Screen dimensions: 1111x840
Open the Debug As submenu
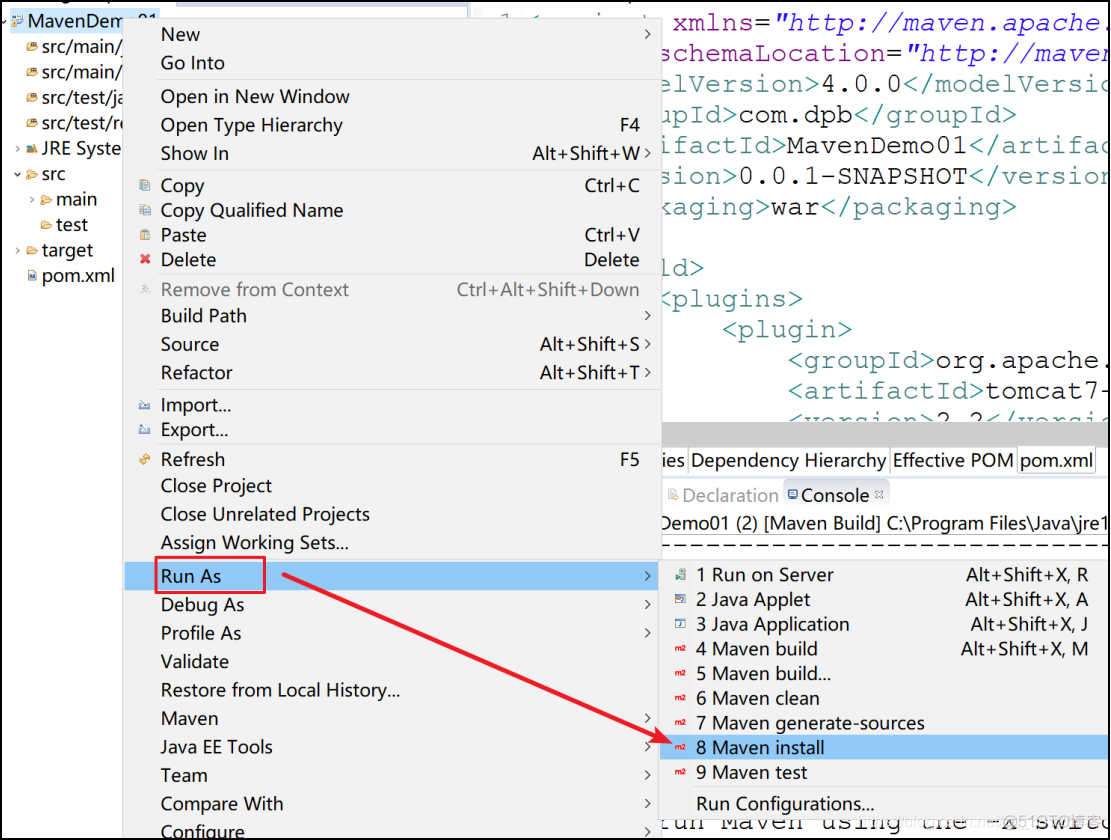coord(202,605)
